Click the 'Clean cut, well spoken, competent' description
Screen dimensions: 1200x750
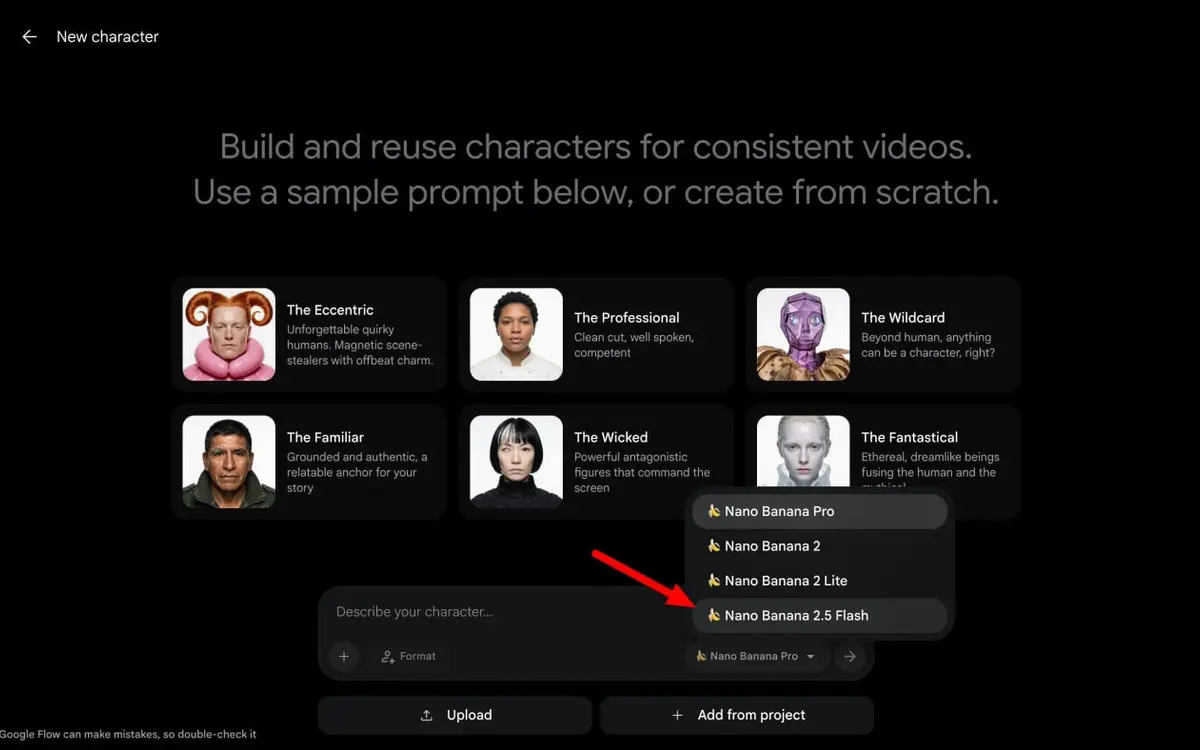pos(634,345)
